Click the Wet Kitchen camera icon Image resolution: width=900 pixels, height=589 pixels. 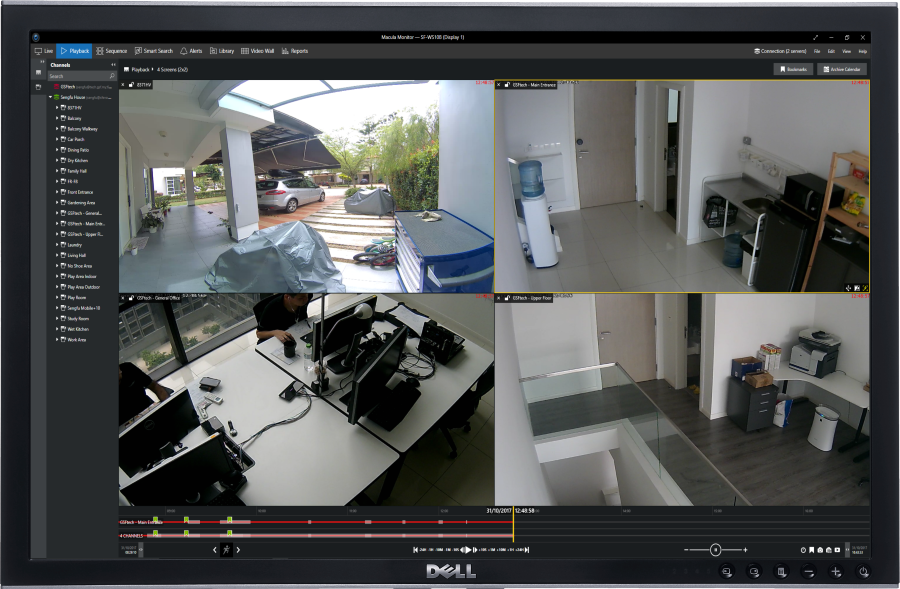coord(63,329)
